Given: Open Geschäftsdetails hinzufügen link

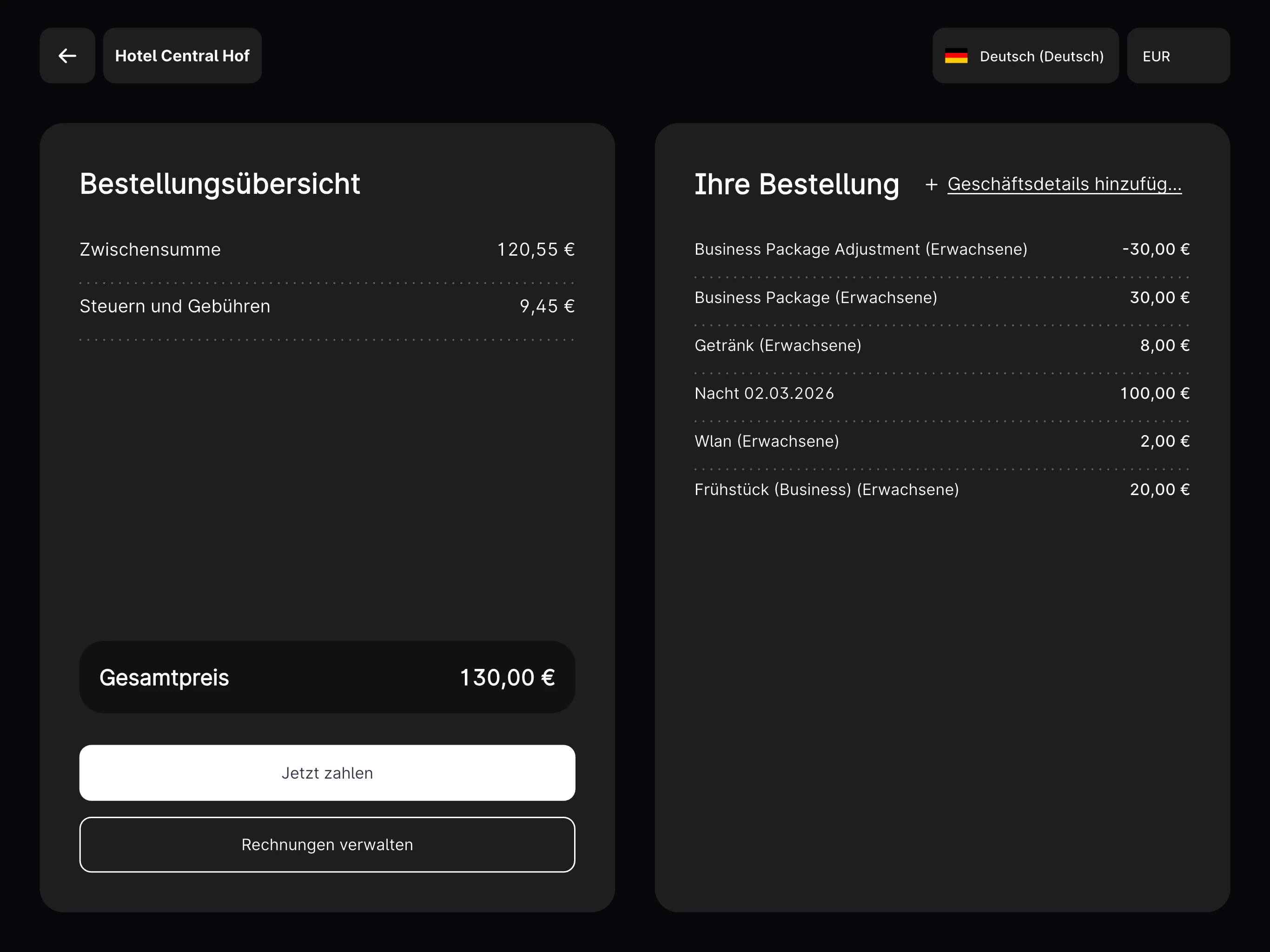Looking at the screenshot, I should click(x=1064, y=184).
